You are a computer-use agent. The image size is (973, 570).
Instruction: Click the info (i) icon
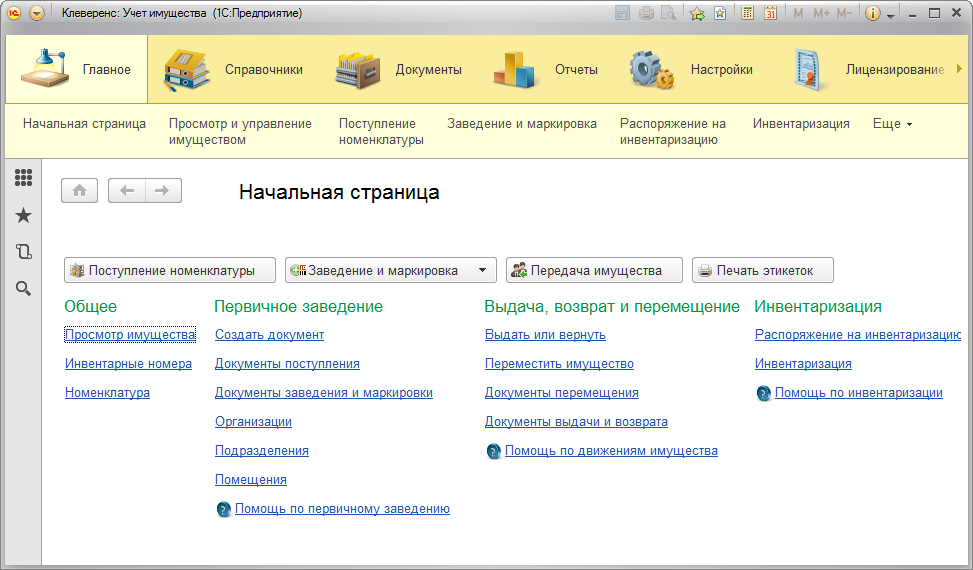[872, 13]
